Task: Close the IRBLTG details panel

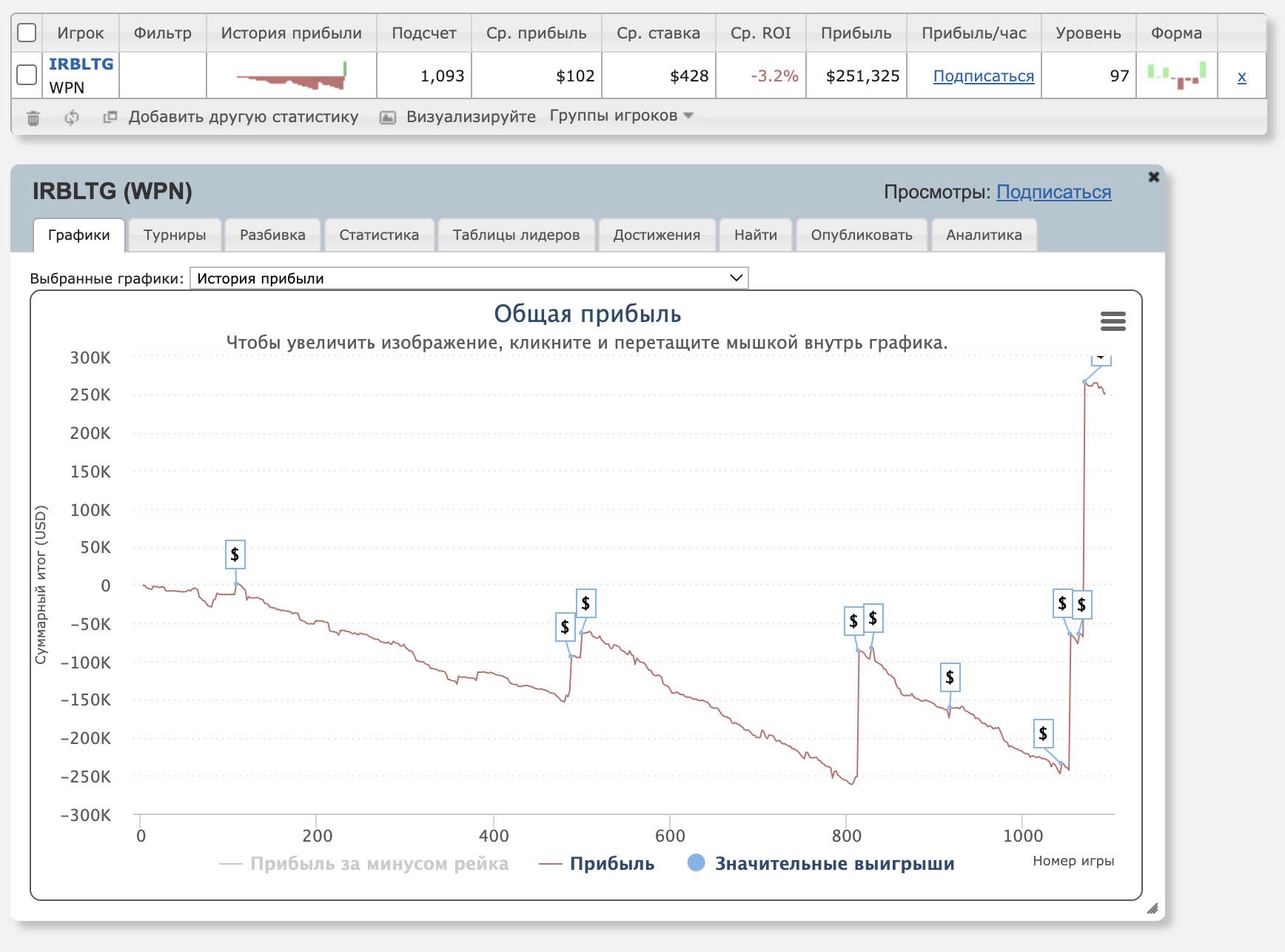Action: click(x=1153, y=177)
